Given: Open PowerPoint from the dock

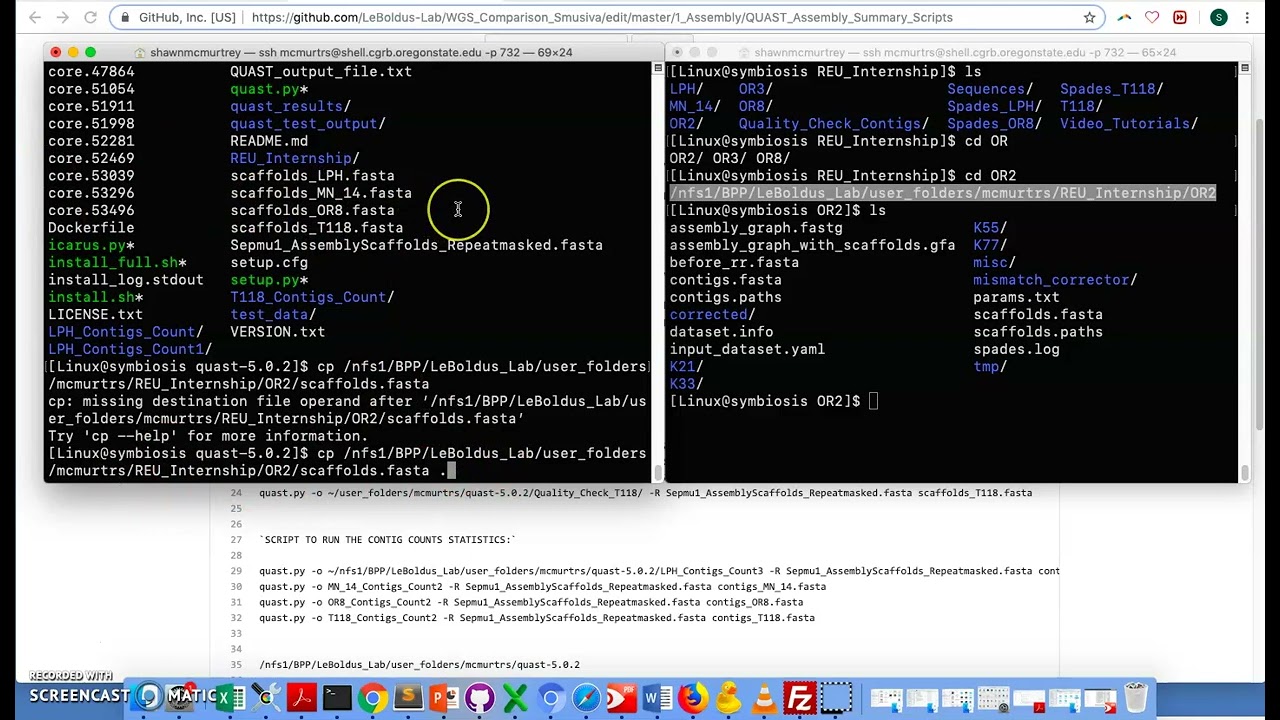Looking at the screenshot, I should (443, 697).
